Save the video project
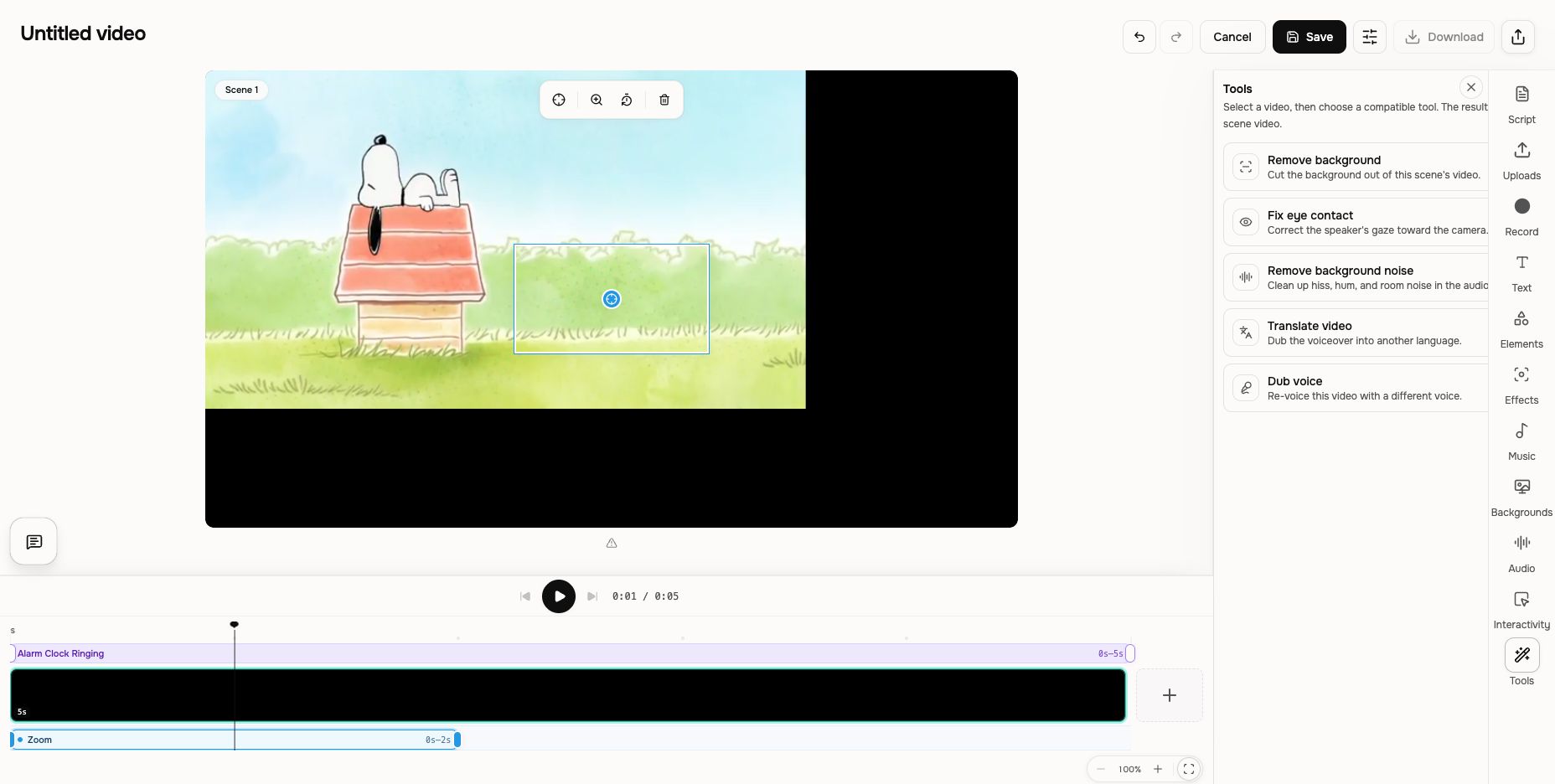1555x784 pixels. click(1310, 37)
